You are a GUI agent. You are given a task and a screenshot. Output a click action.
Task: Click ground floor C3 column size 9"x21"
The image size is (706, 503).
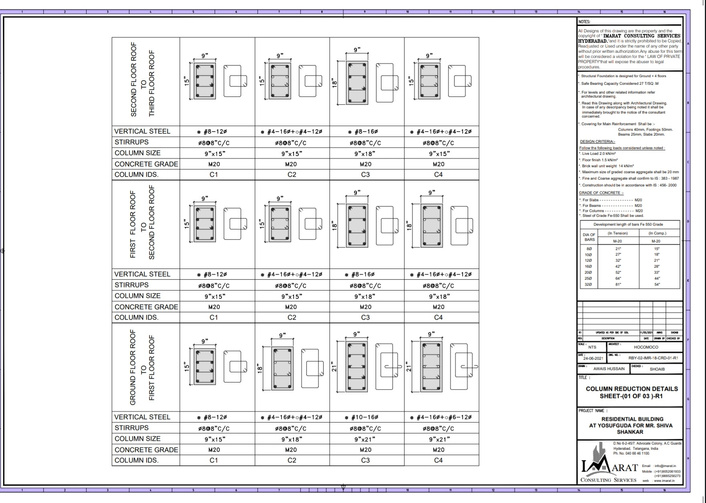[x=365, y=440]
